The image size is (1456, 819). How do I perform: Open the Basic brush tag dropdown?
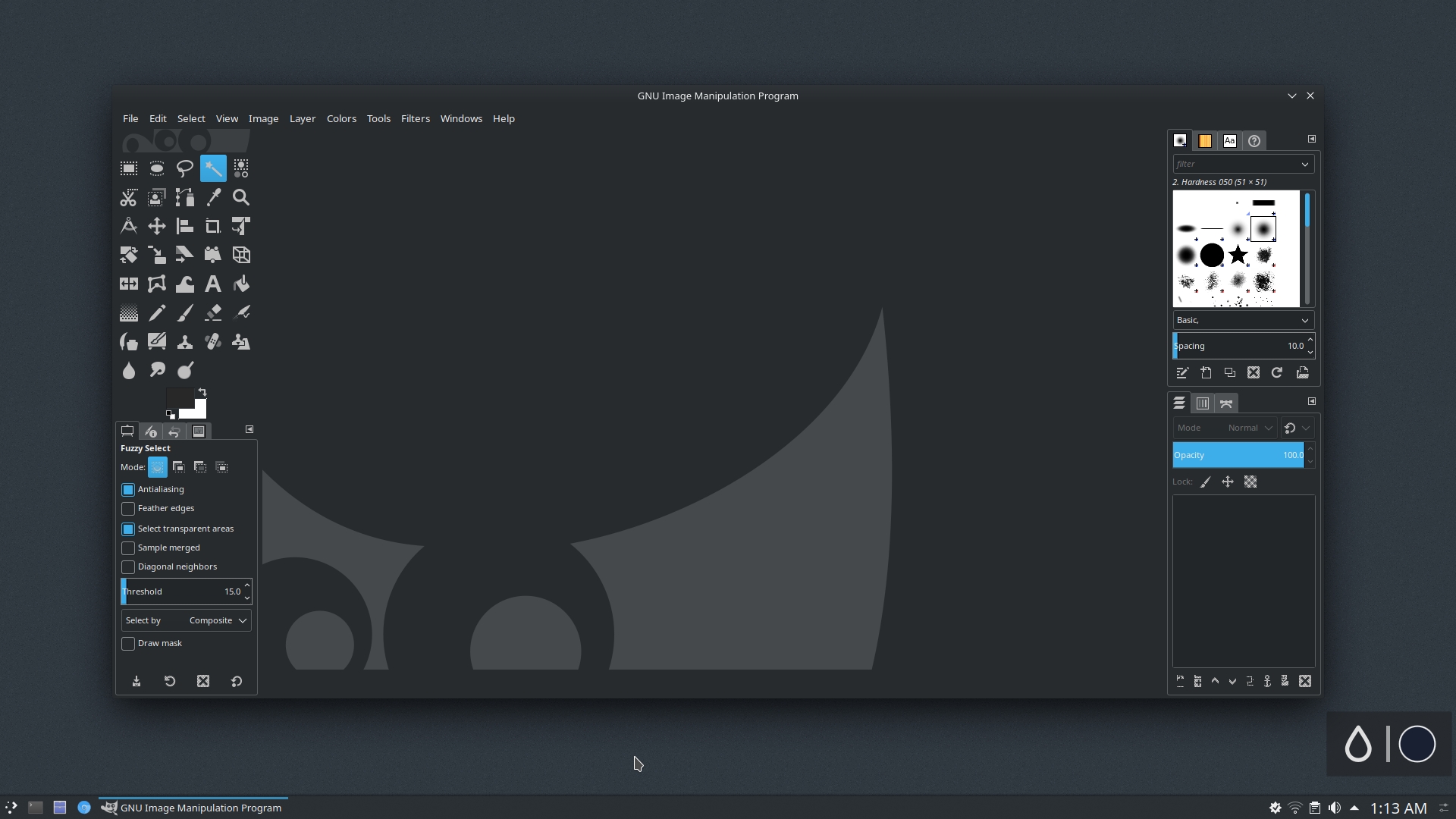coord(1244,320)
